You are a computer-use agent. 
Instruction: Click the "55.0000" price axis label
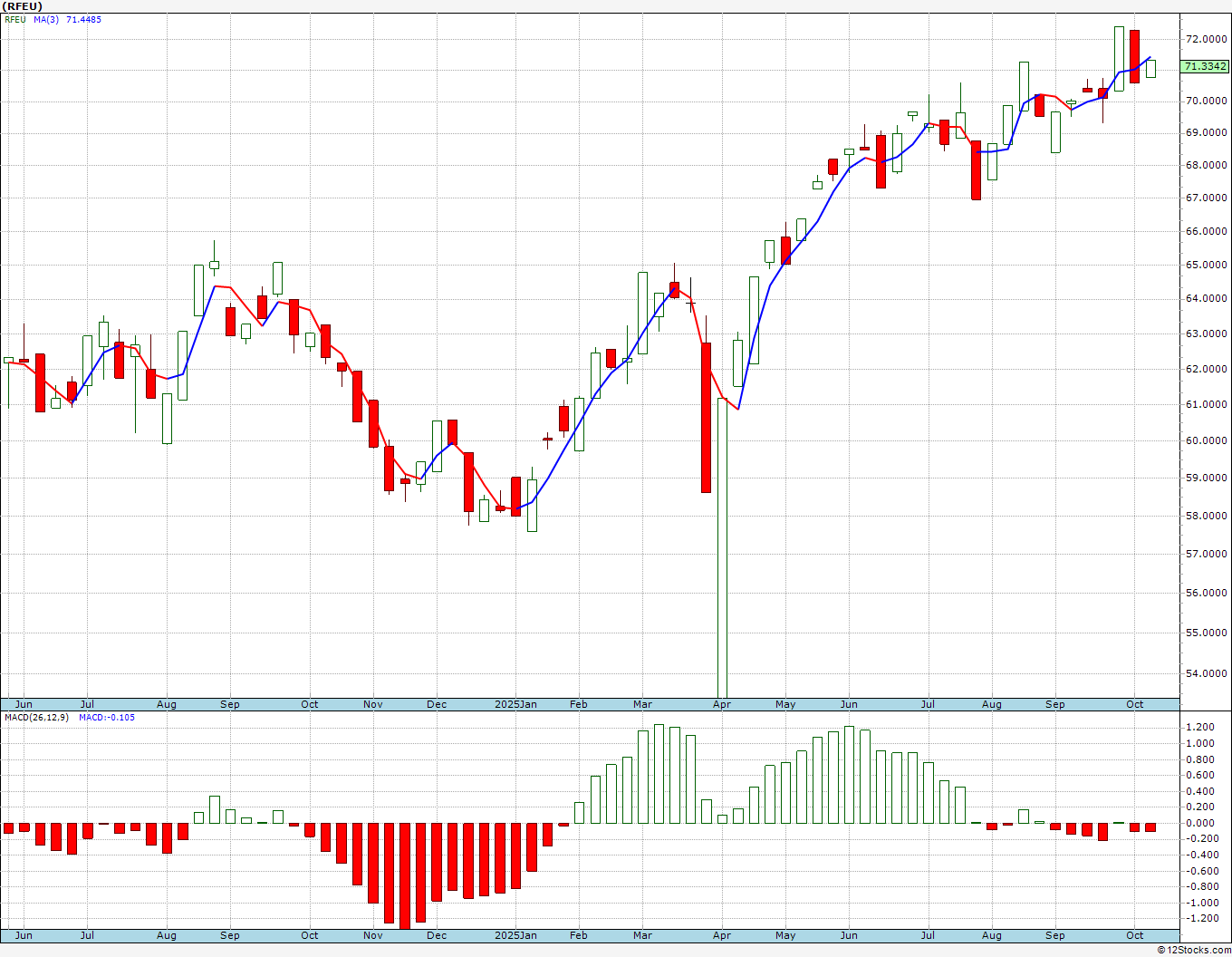[x=1206, y=633]
